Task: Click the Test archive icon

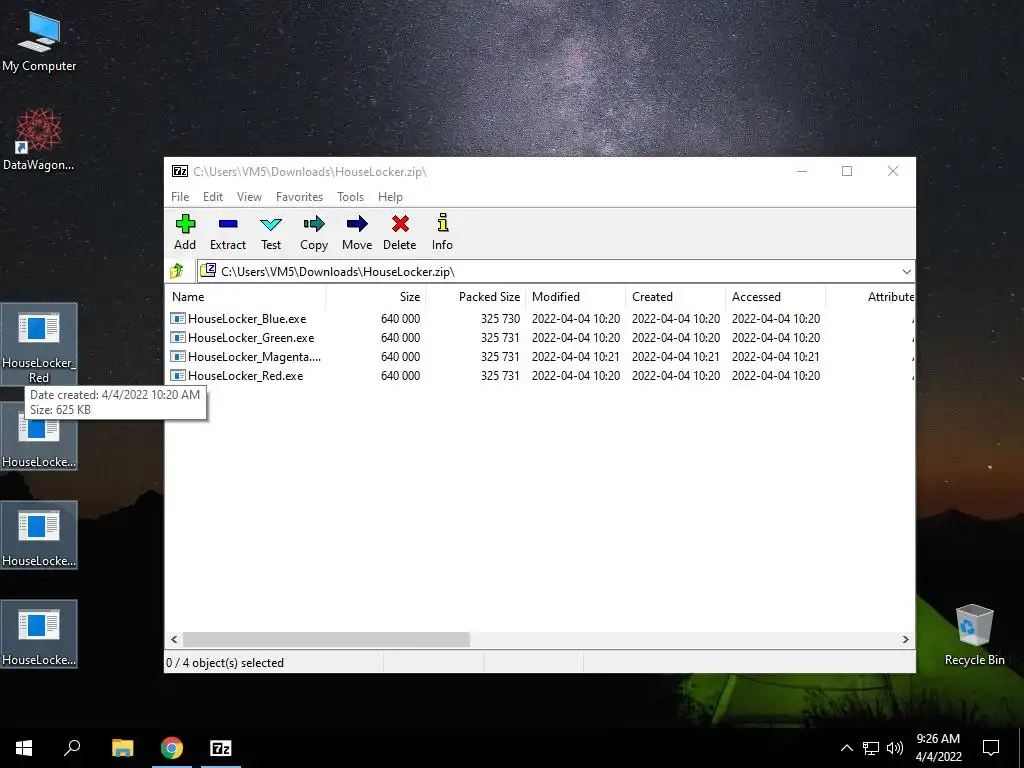Action: [x=270, y=225]
